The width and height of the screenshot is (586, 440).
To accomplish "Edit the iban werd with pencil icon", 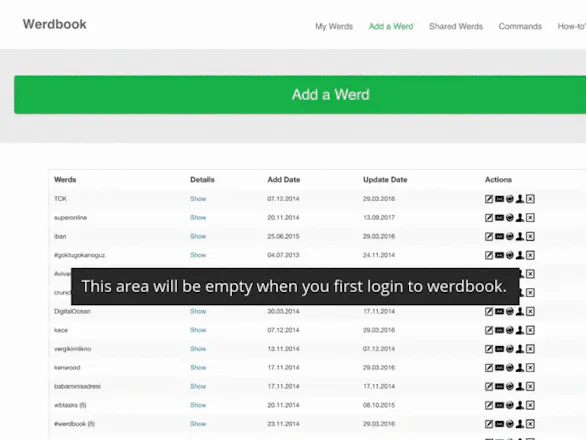I will coord(489,236).
